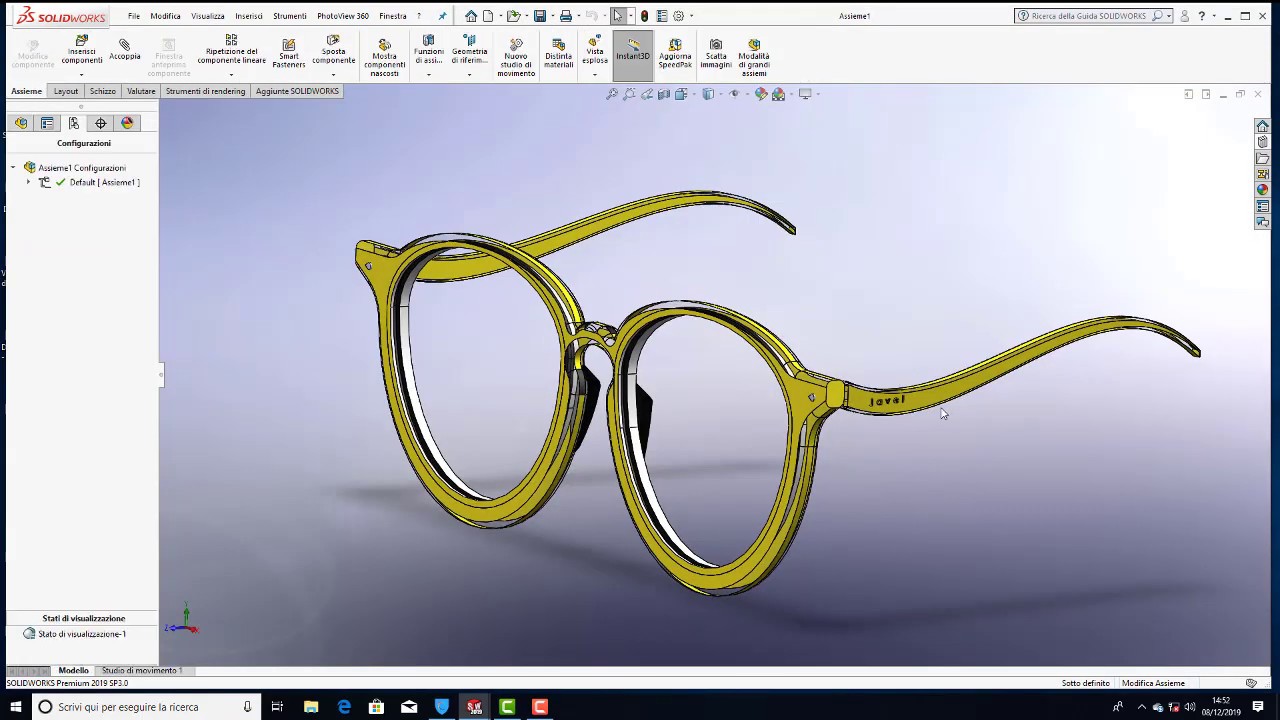
Task: Open View orientation cube icon
Action: [681, 94]
